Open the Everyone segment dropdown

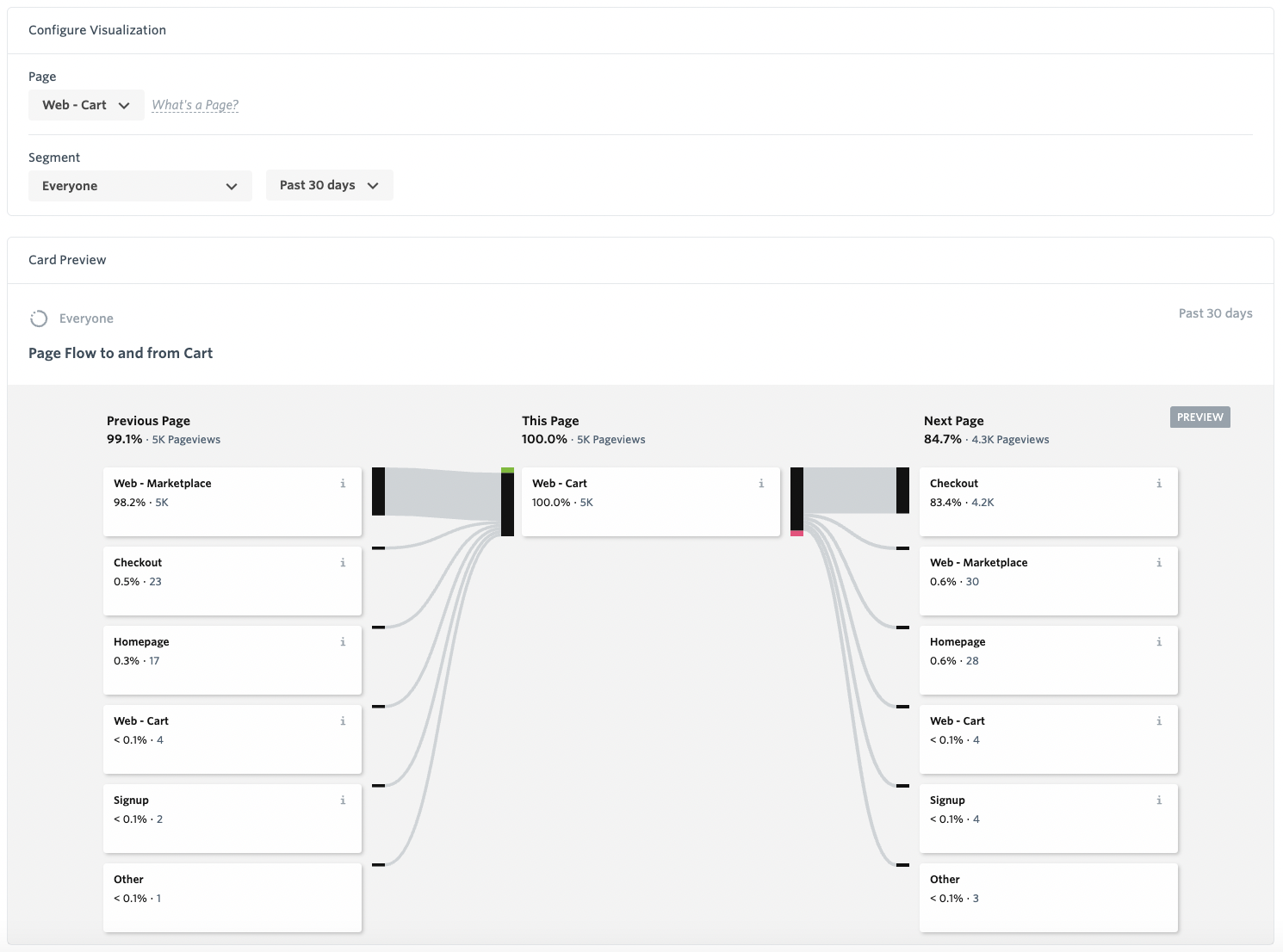(139, 185)
